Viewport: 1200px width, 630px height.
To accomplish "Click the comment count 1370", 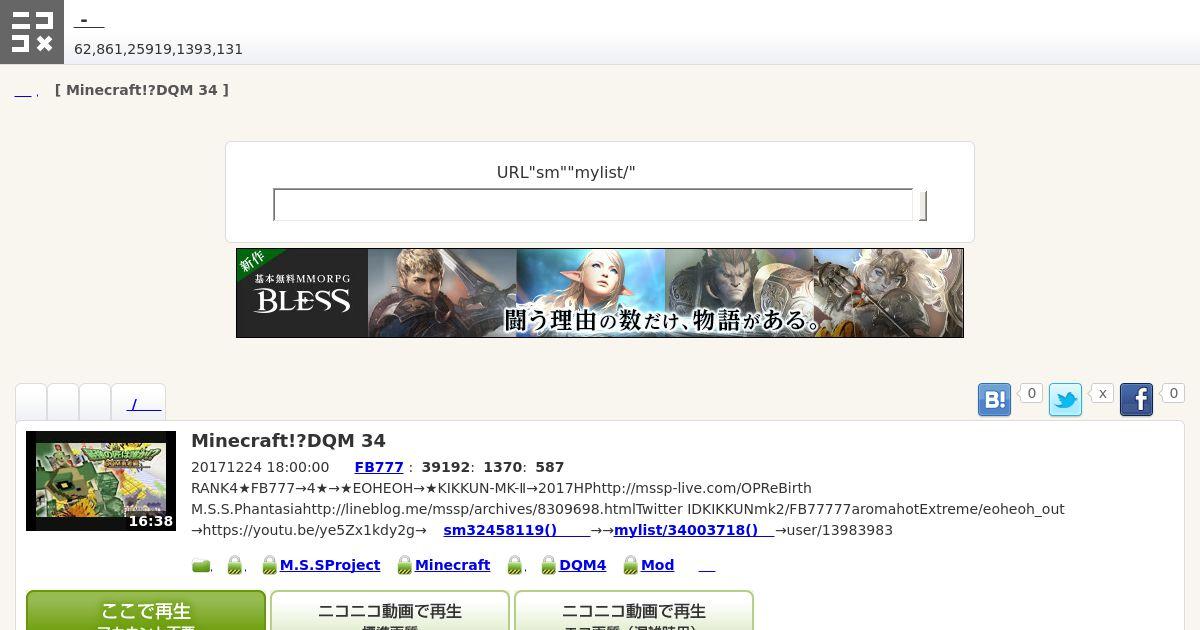I will click(x=503, y=467).
